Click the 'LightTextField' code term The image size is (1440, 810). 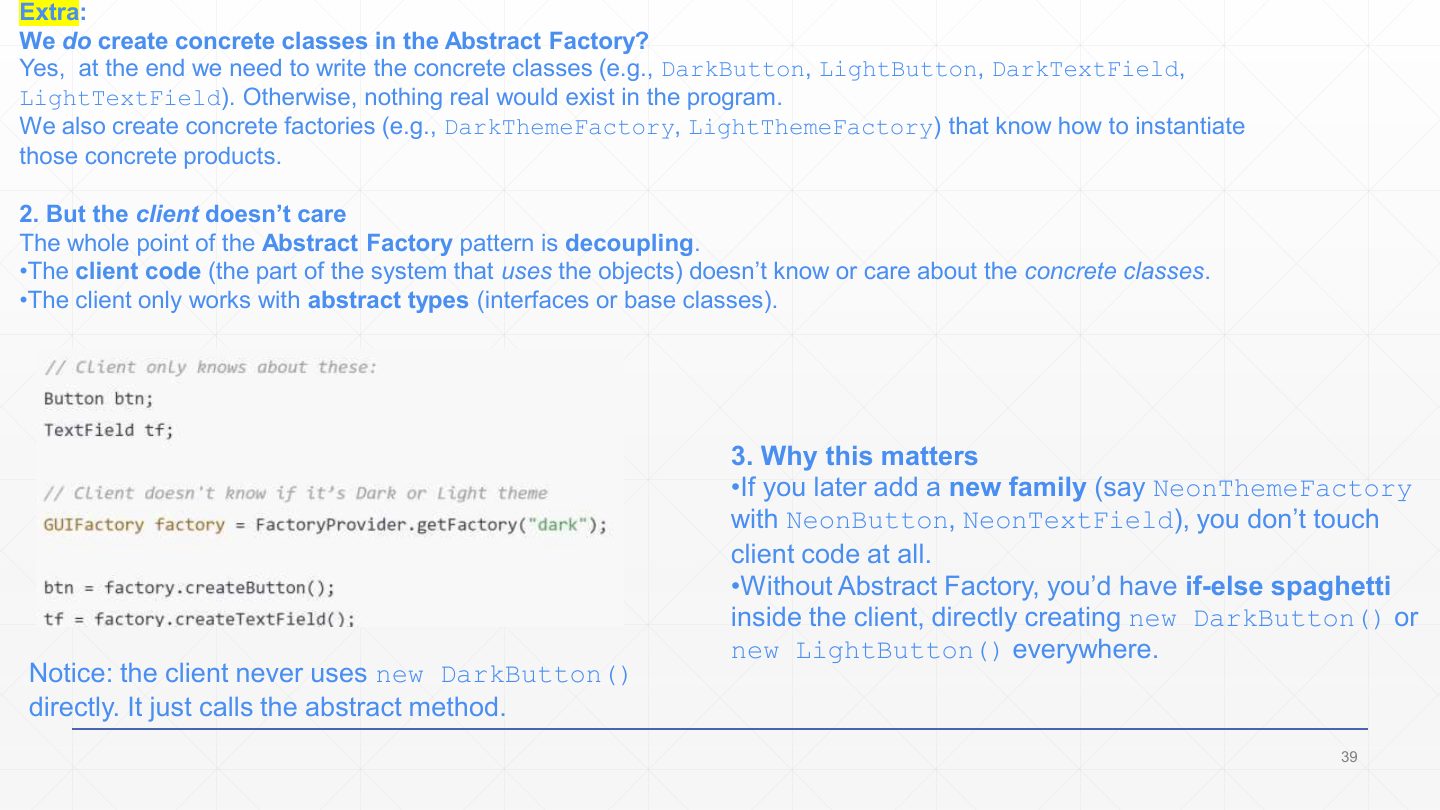tap(120, 99)
